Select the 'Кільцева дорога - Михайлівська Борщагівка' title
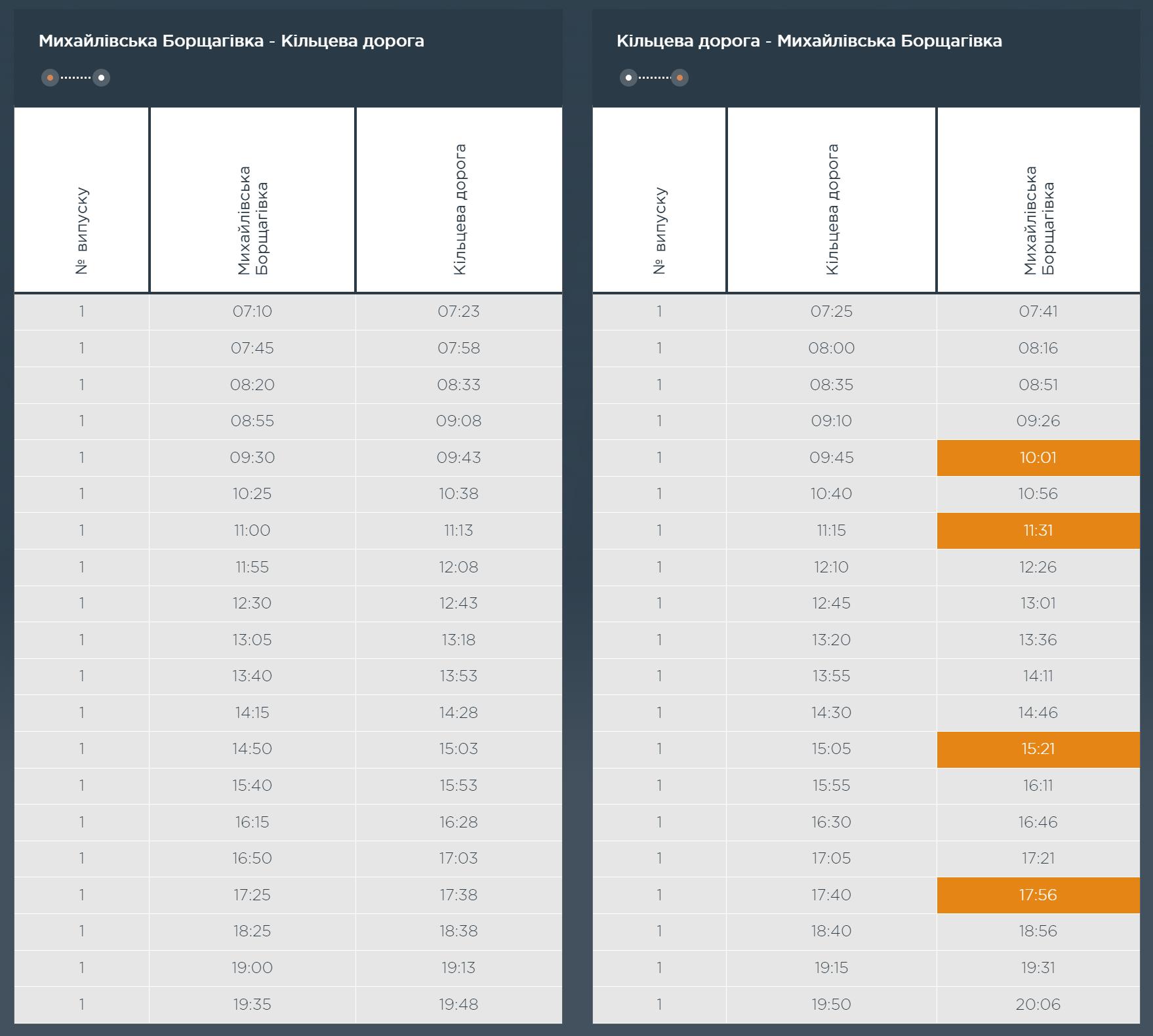 (809, 41)
